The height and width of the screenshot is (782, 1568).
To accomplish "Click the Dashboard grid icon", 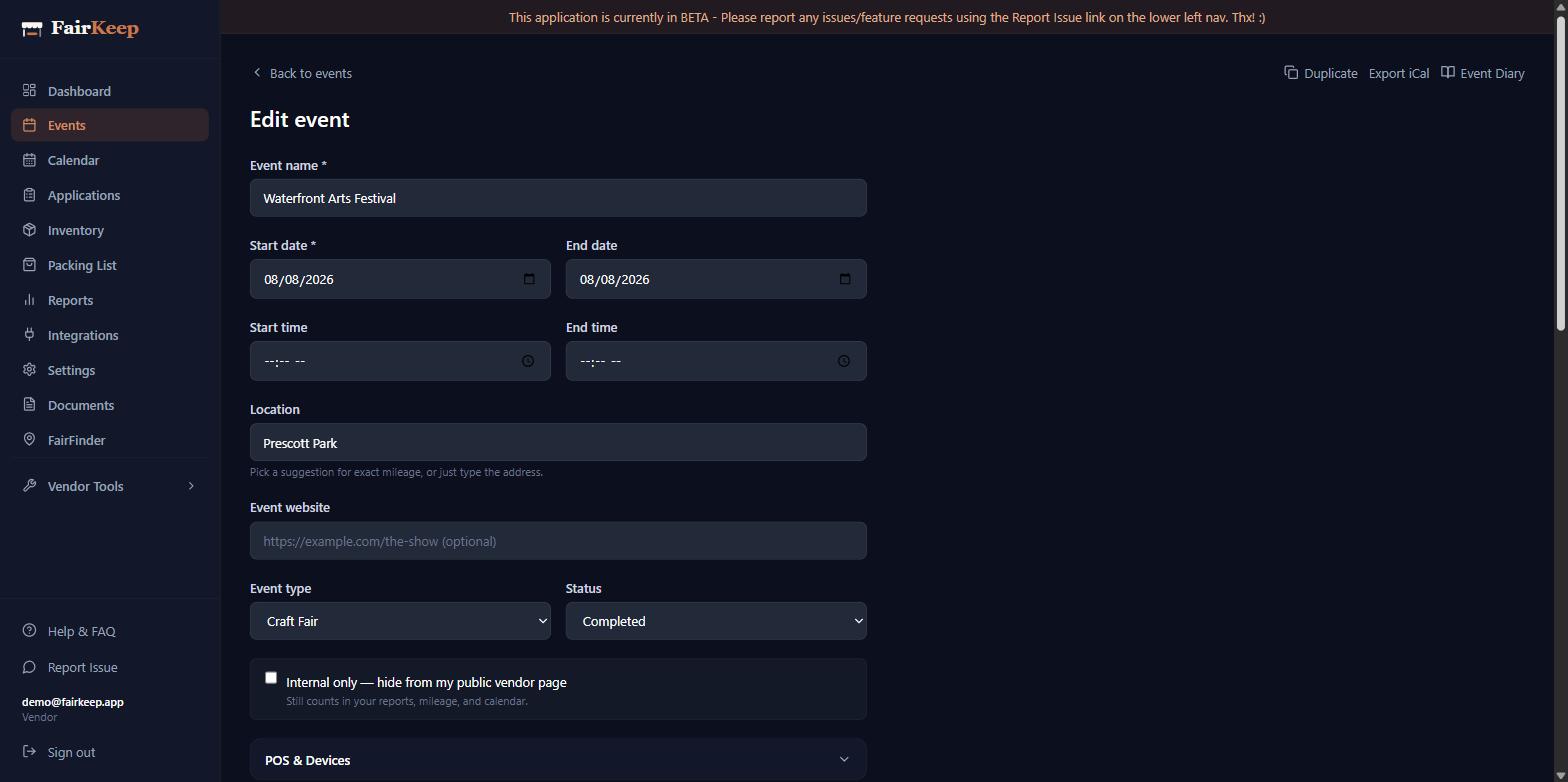I will (30, 91).
